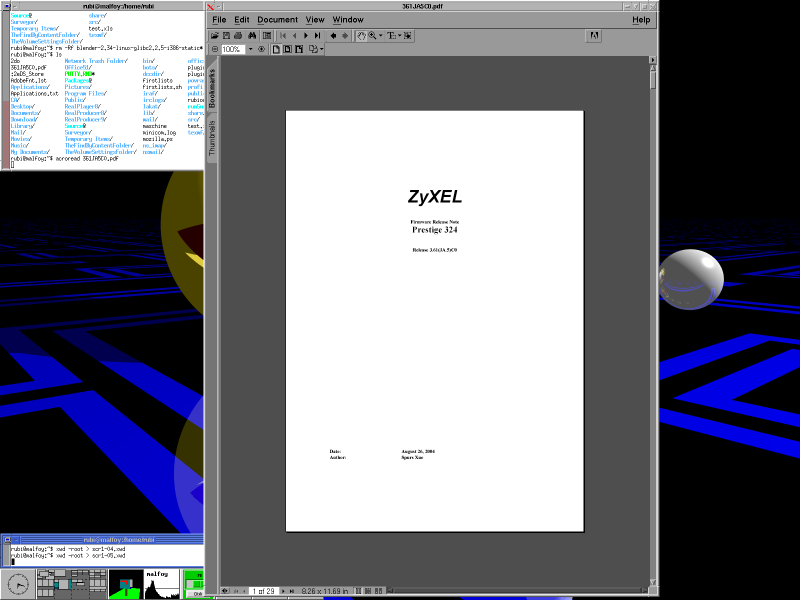Click the Prestige 324 title text
Screen dimensions: 800x600
(x=435, y=230)
